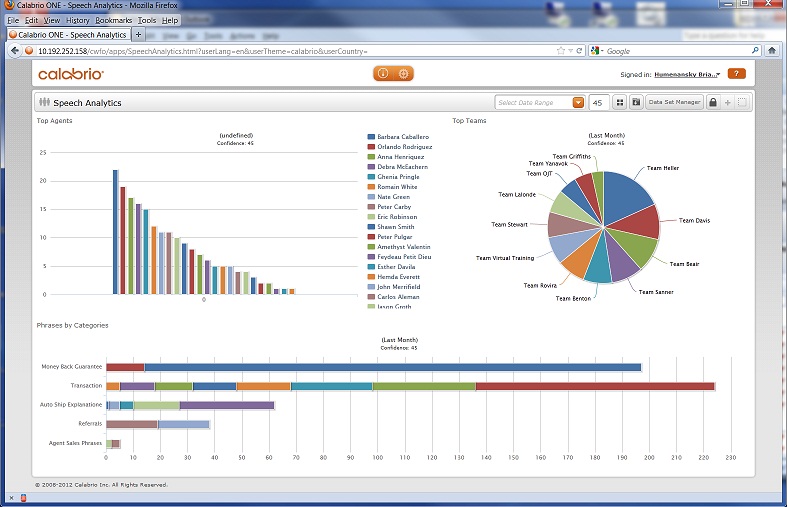Open the Edit menu
787x507 pixels.
31,20
